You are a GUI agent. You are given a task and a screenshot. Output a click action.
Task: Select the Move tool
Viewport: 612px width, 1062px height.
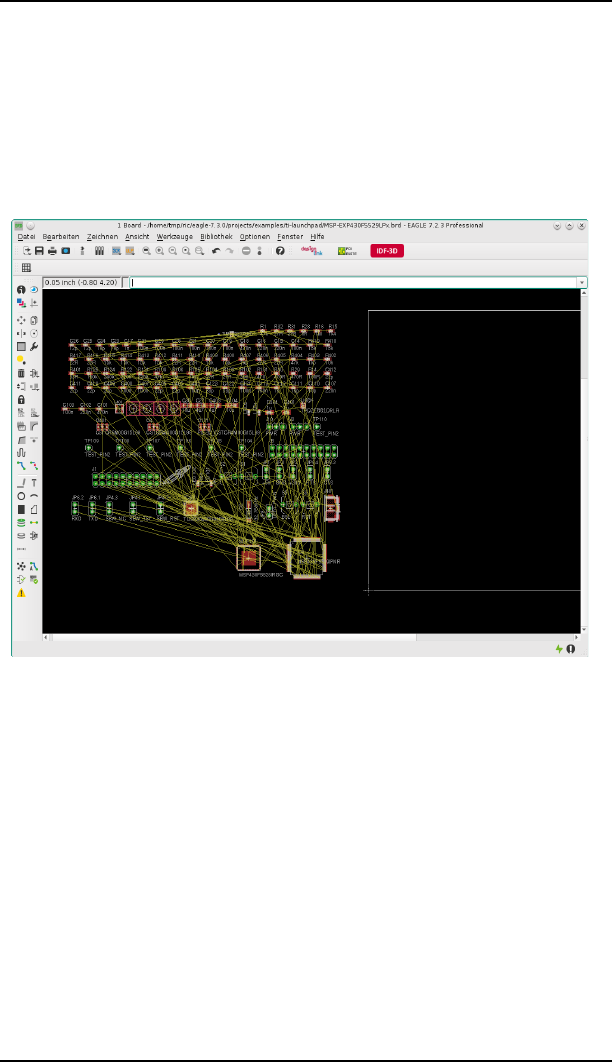click(21, 320)
